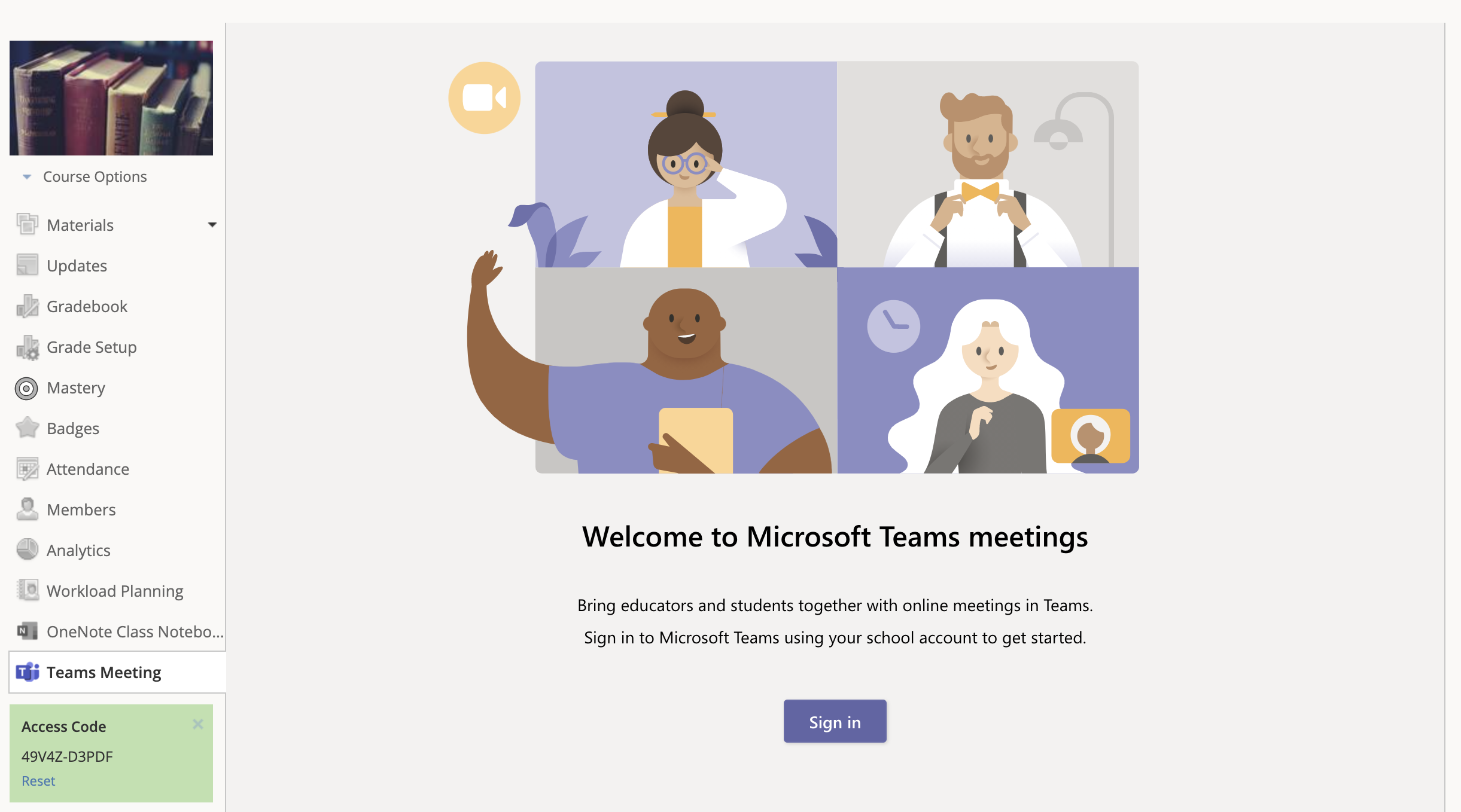
Task: Expand the Materials submenu arrow
Action: pos(212,225)
